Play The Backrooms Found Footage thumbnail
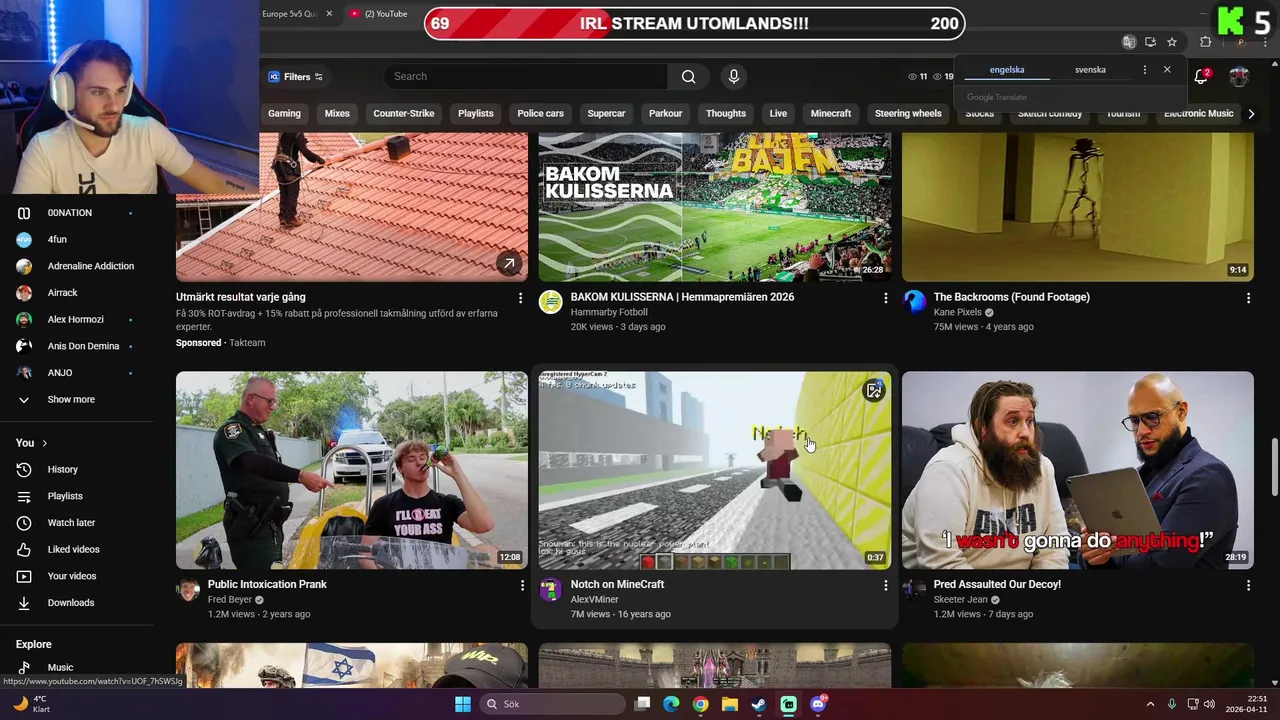 point(1078,207)
